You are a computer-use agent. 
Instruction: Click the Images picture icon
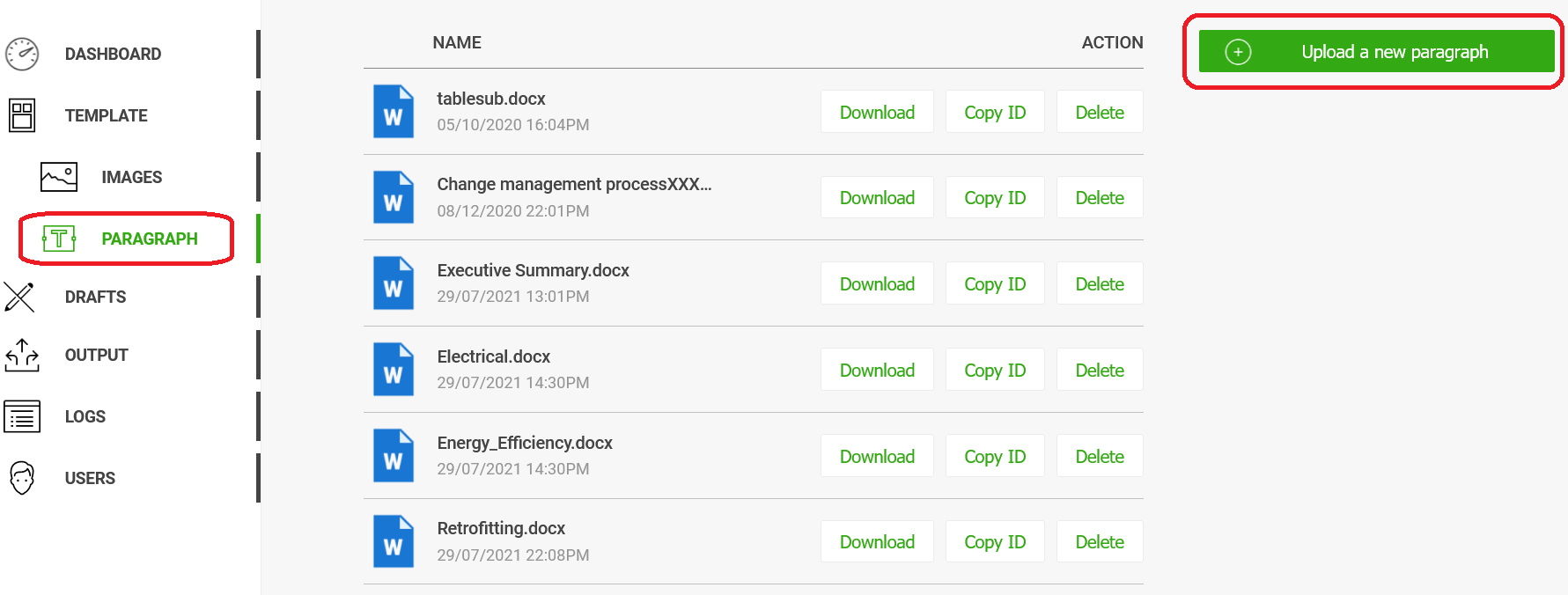(59, 177)
